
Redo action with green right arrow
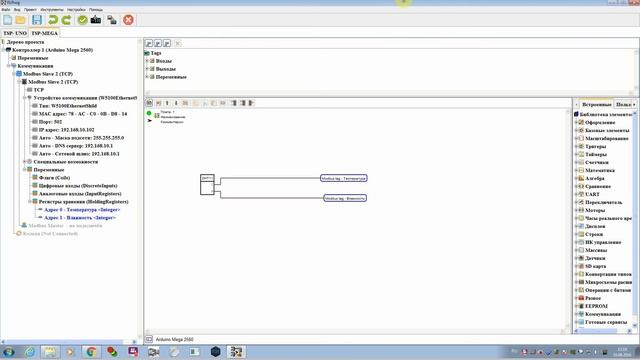click(66, 20)
